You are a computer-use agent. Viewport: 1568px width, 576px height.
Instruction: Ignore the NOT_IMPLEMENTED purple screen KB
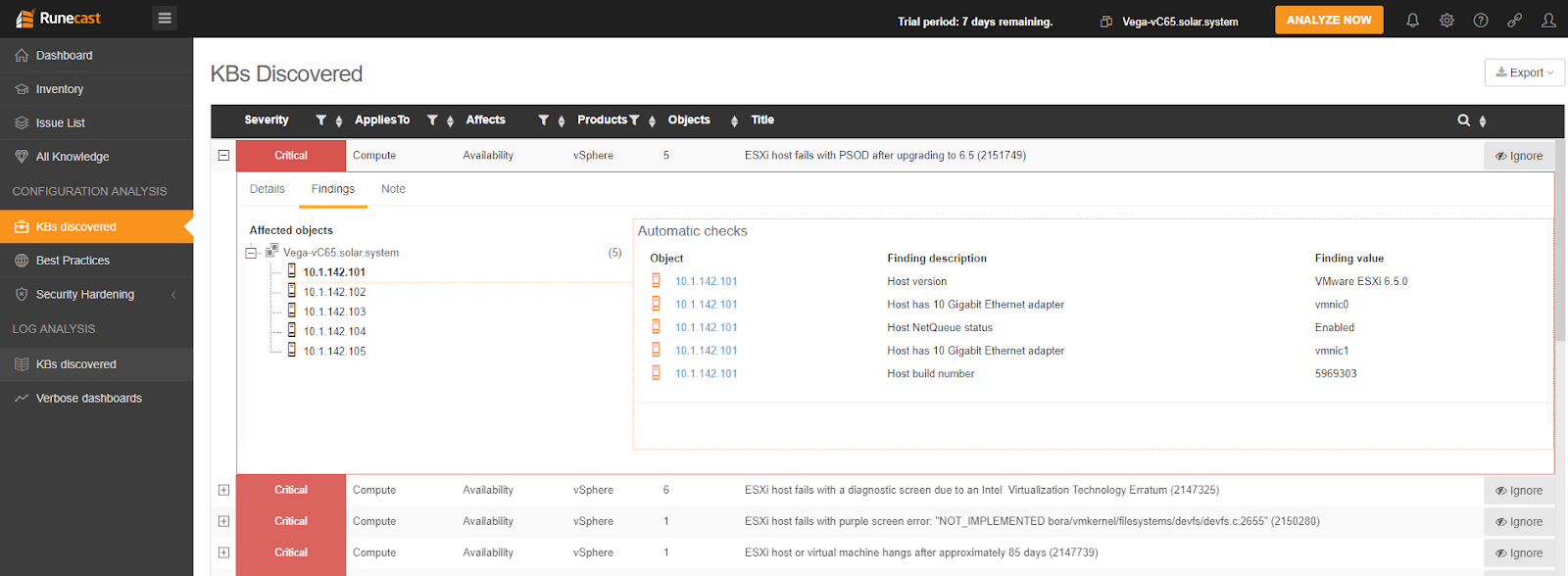pyautogui.click(x=1519, y=522)
